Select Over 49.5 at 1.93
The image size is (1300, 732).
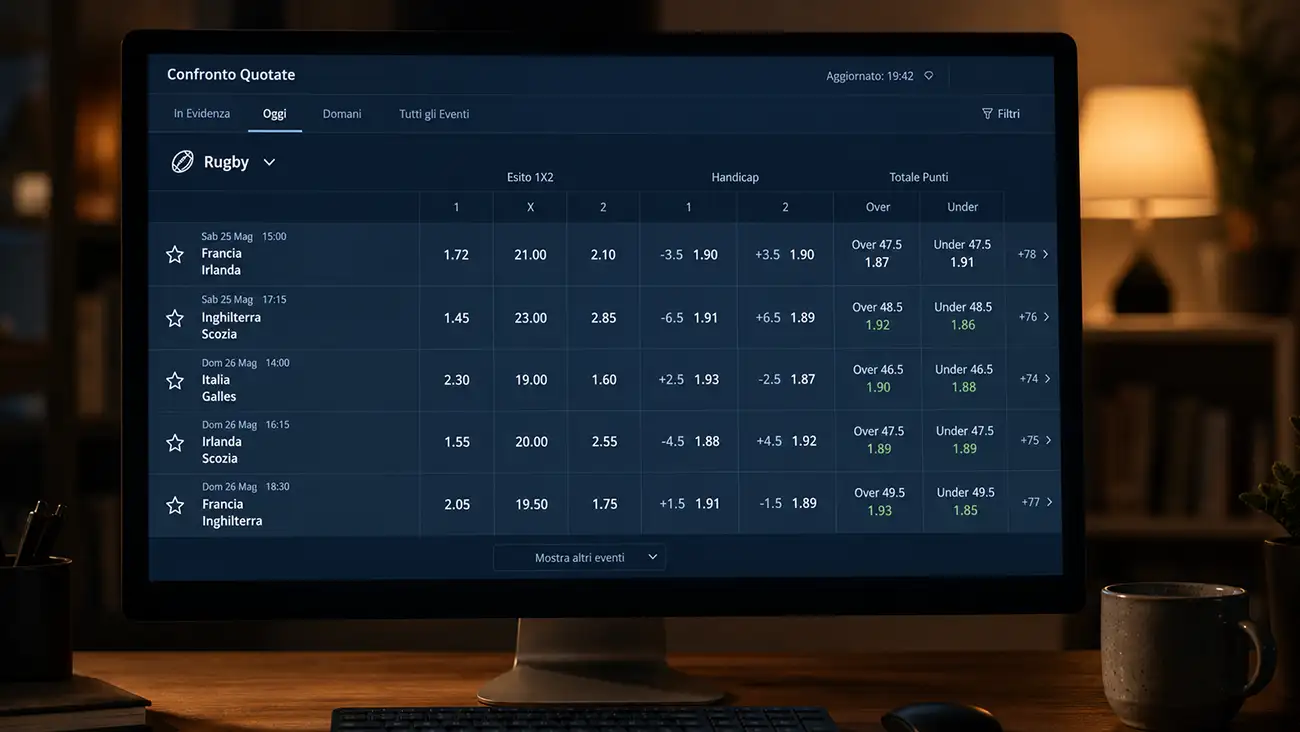tap(880, 502)
